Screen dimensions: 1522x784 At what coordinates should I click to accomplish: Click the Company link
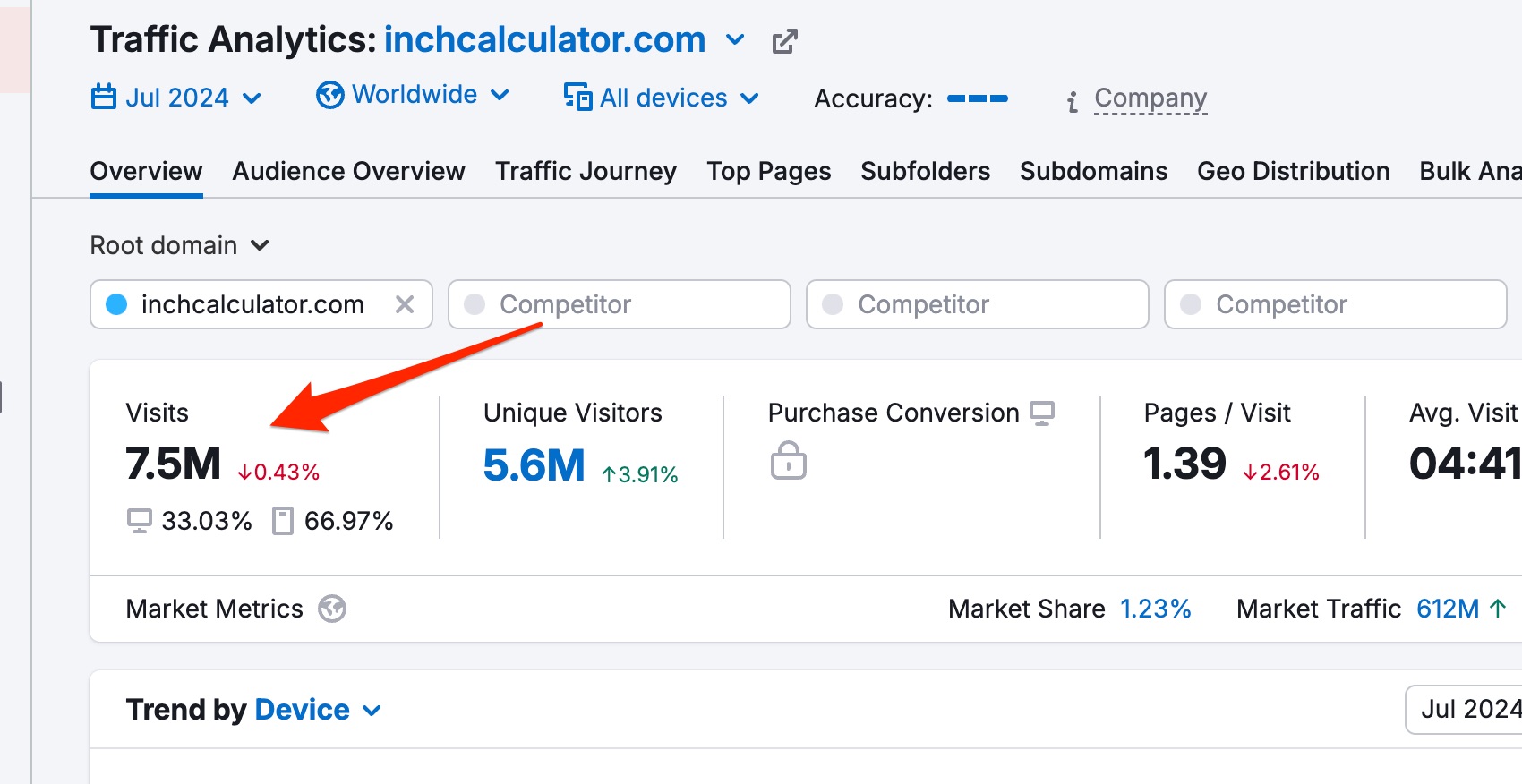coord(1150,98)
